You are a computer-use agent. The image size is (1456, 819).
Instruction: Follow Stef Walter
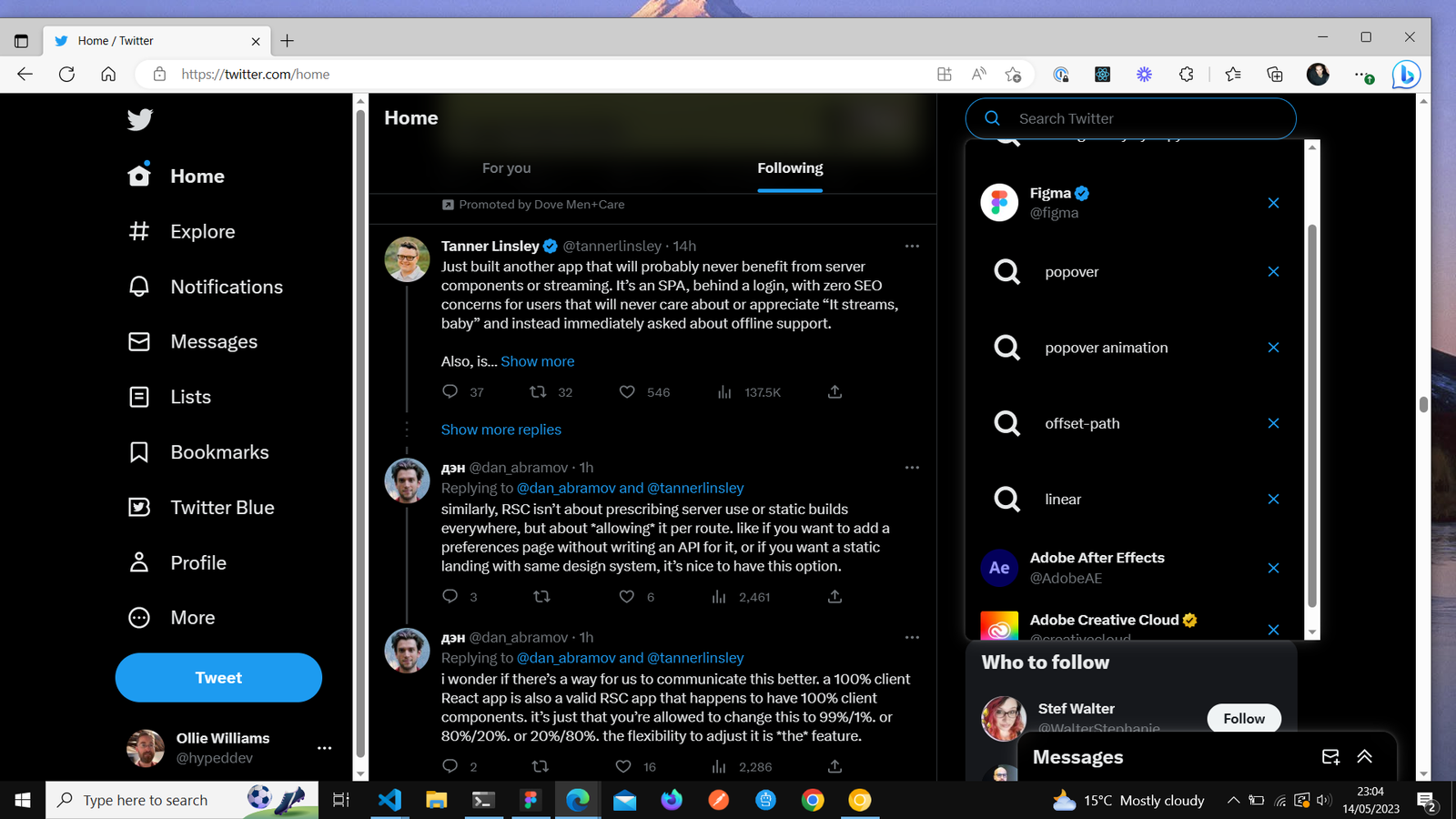pyautogui.click(x=1243, y=718)
